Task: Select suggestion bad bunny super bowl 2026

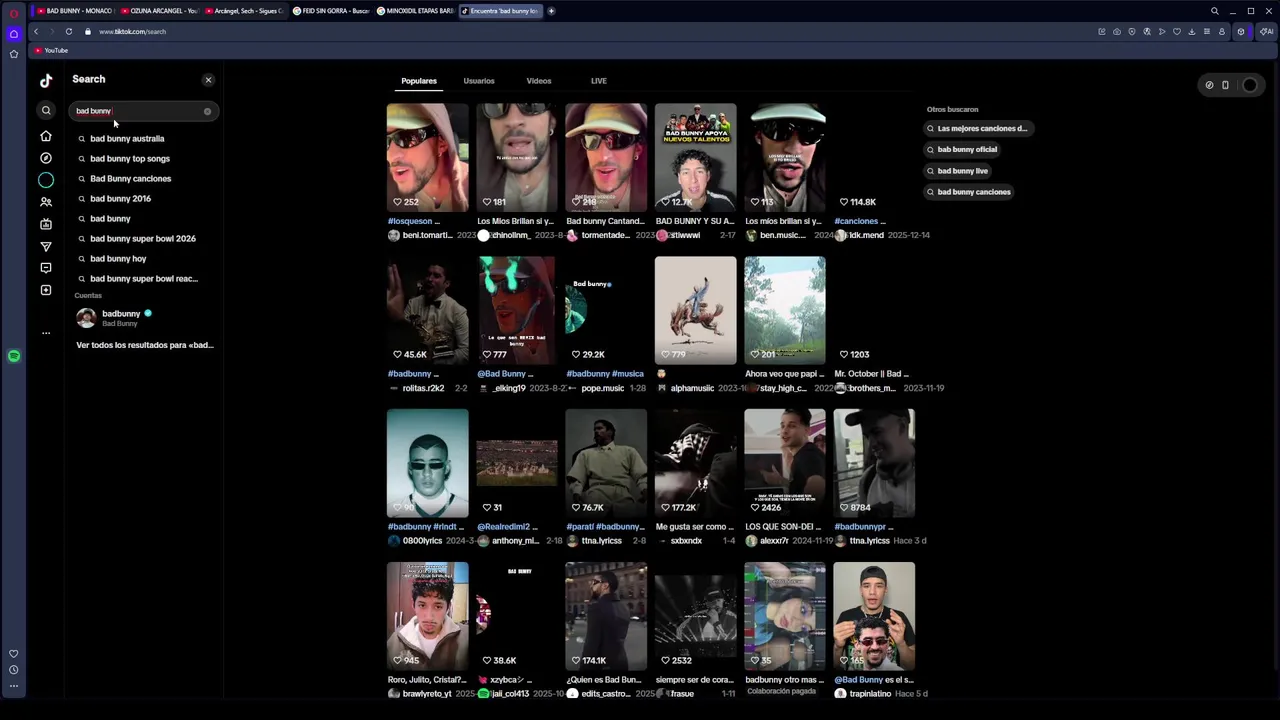Action: (143, 239)
